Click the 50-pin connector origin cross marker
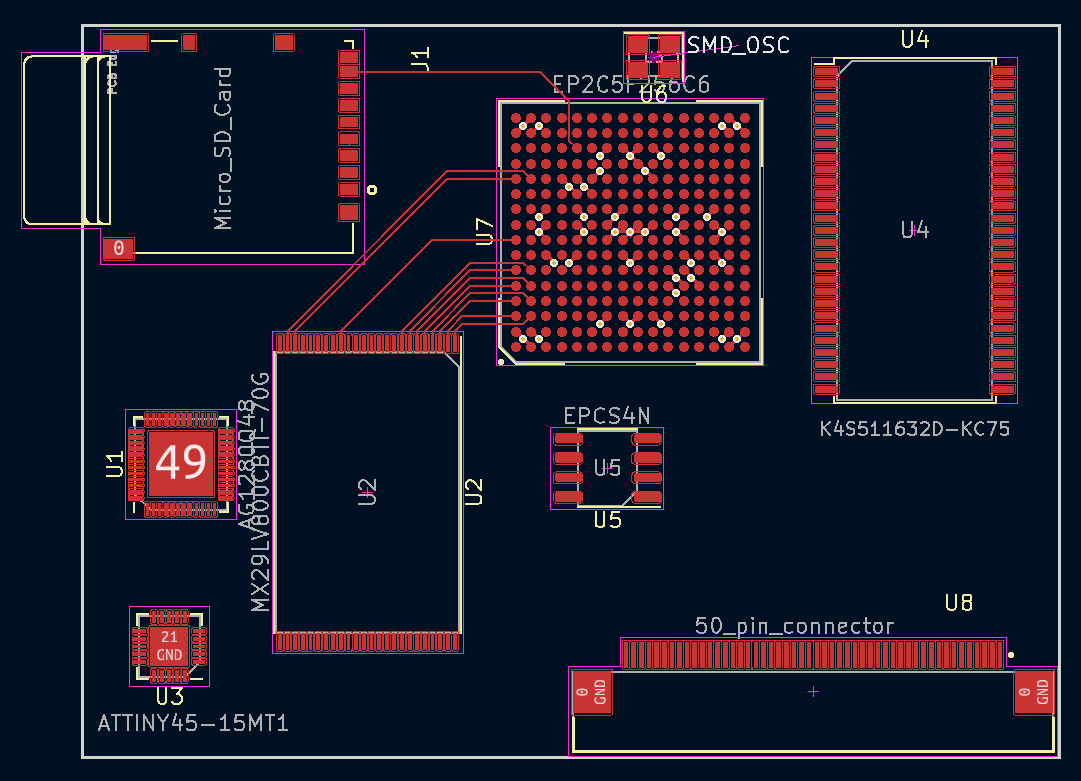Screen dimensions: 1081x781 point(814,691)
